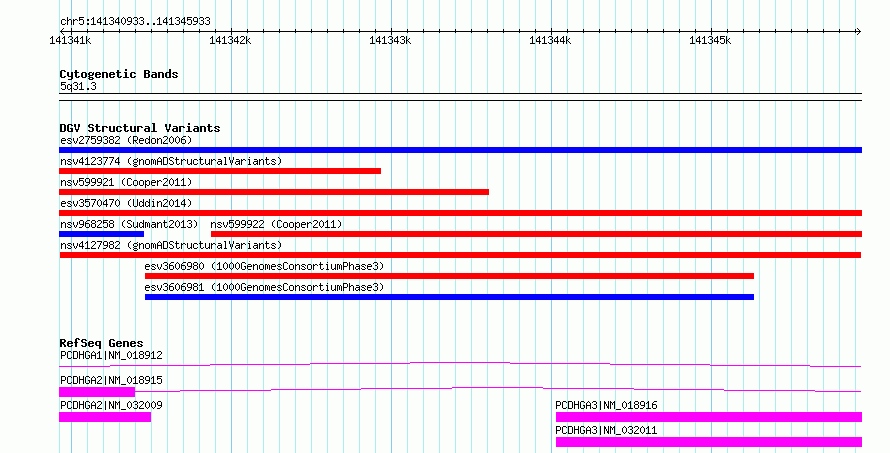Click the 141342k ruler tick label

(x=230, y=40)
